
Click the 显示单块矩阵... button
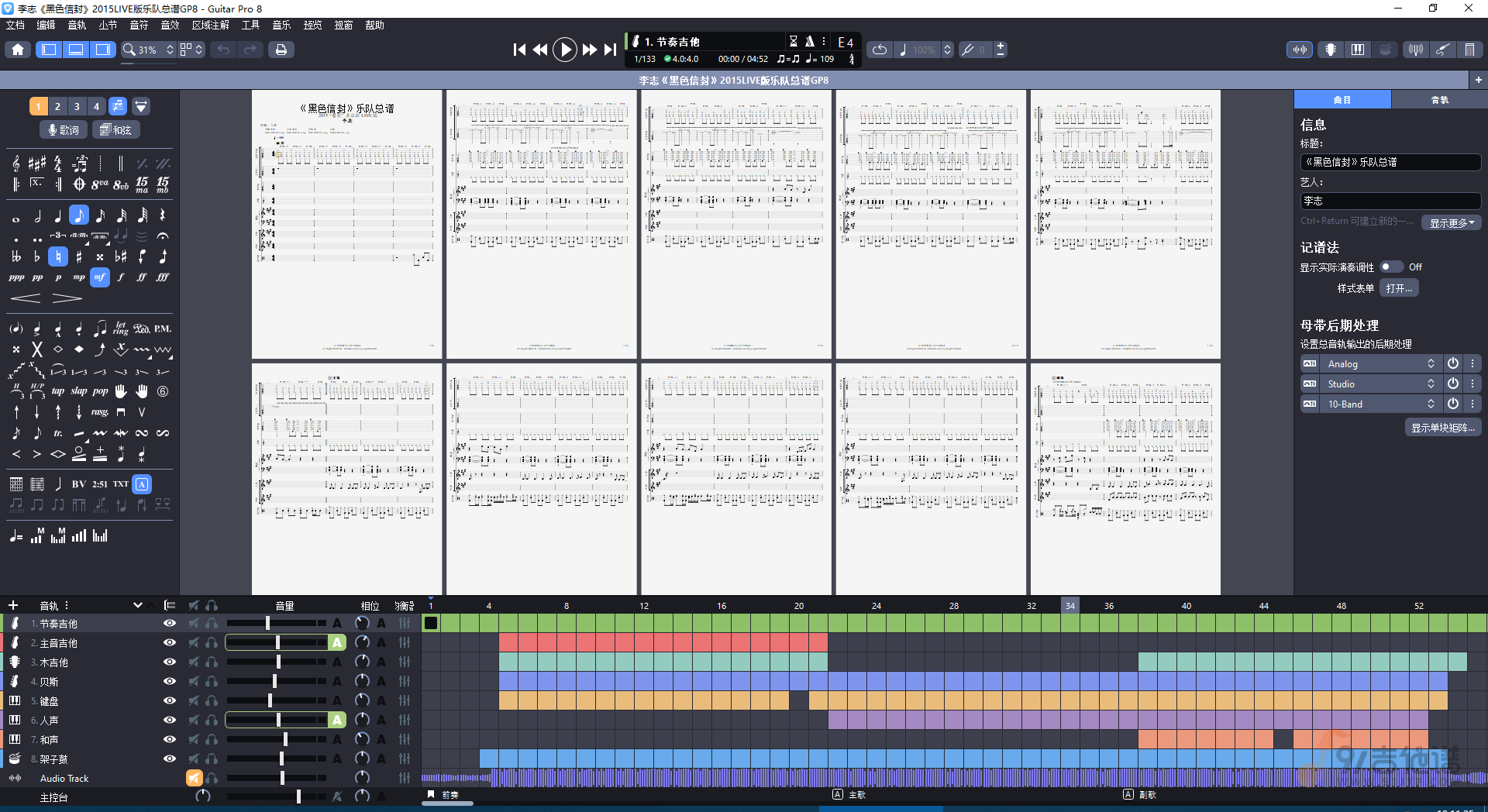[1443, 428]
